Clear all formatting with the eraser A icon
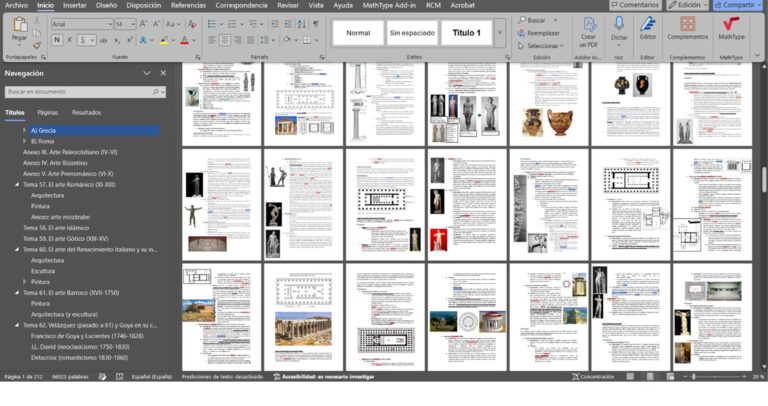 pos(192,24)
